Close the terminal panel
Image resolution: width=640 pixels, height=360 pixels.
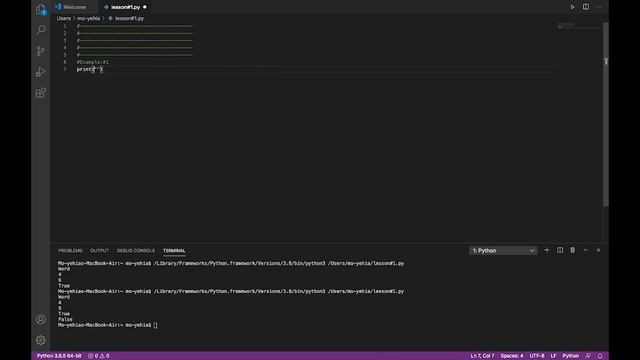[598, 250]
